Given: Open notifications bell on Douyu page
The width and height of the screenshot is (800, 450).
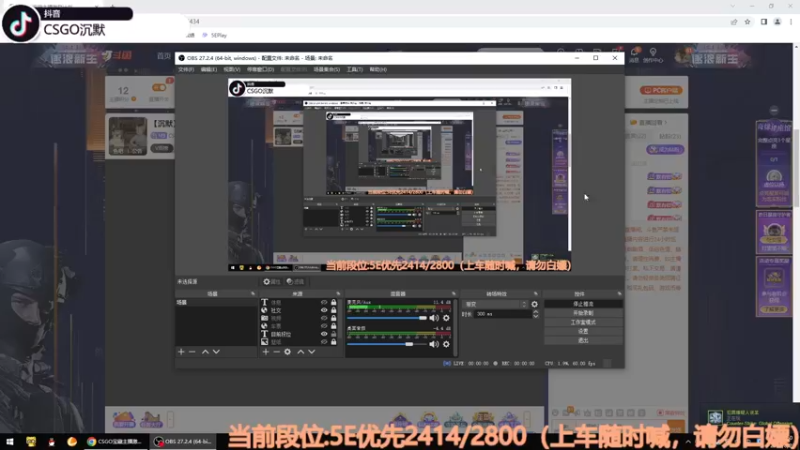Looking at the screenshot, I should (634, 52).
